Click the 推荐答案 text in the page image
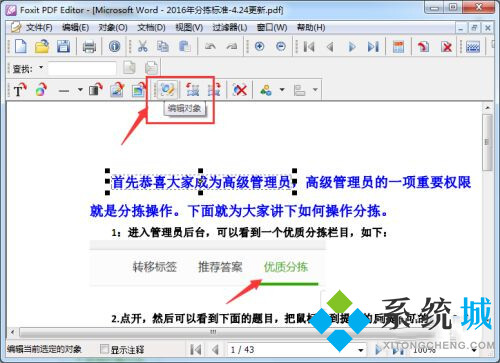This screenshot has height=363, width=500. [220, 267]
